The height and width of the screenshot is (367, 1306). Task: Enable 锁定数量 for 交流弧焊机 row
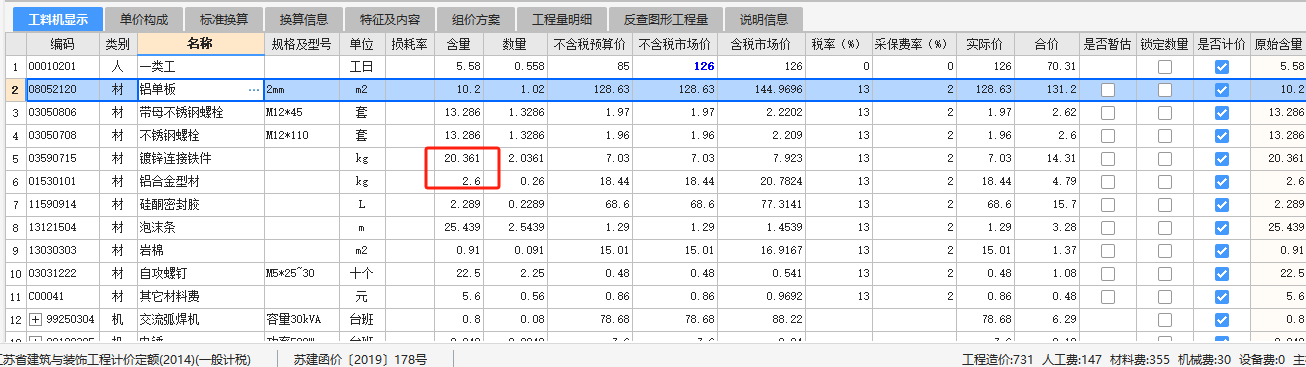pos(1165,319)
